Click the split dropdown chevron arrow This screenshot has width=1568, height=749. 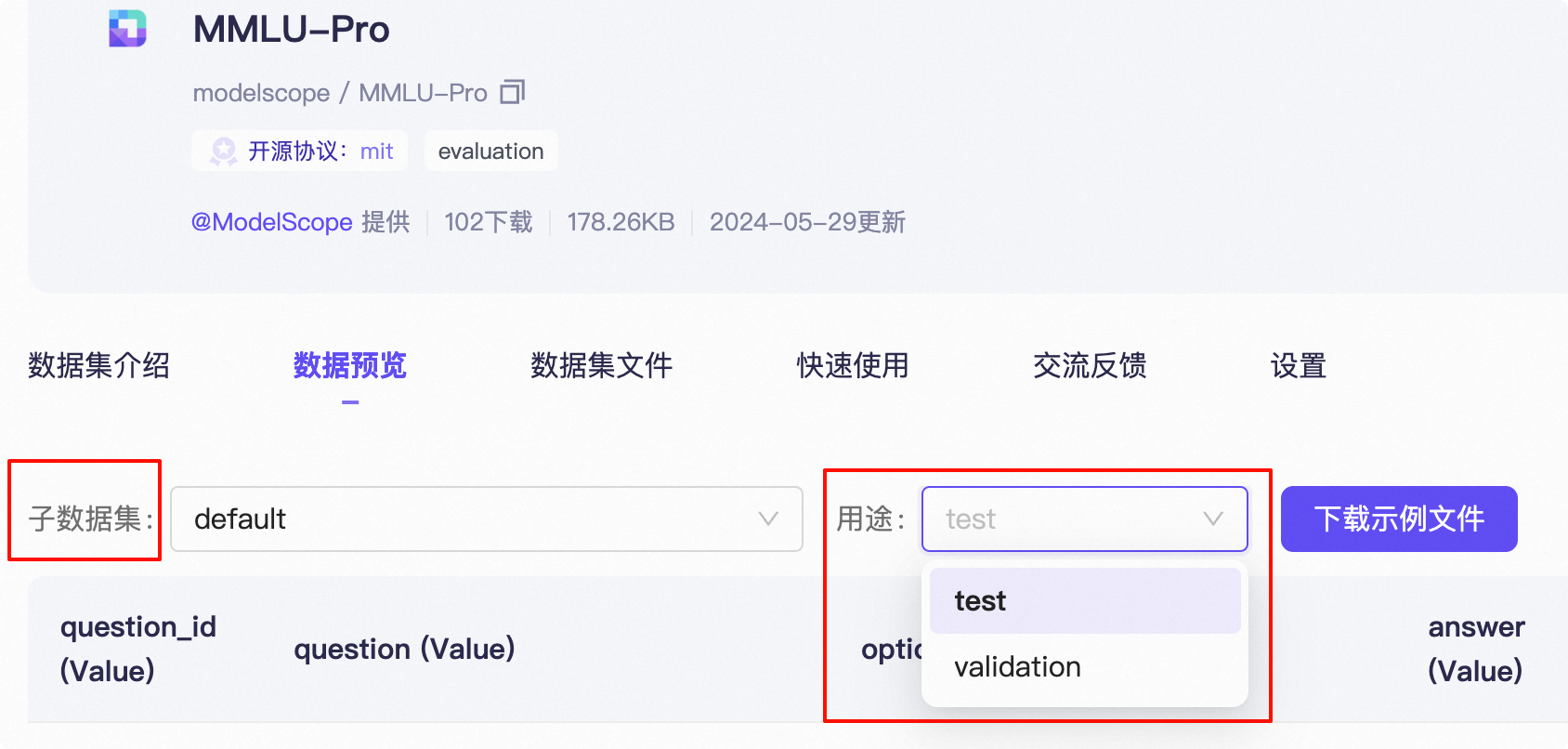(x=1213, y=519)
